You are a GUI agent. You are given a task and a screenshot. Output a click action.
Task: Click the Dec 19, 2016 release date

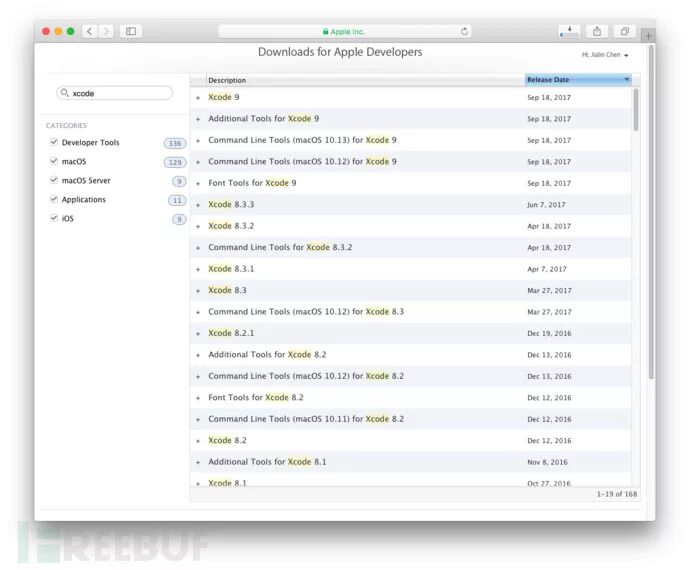point(549,333)
